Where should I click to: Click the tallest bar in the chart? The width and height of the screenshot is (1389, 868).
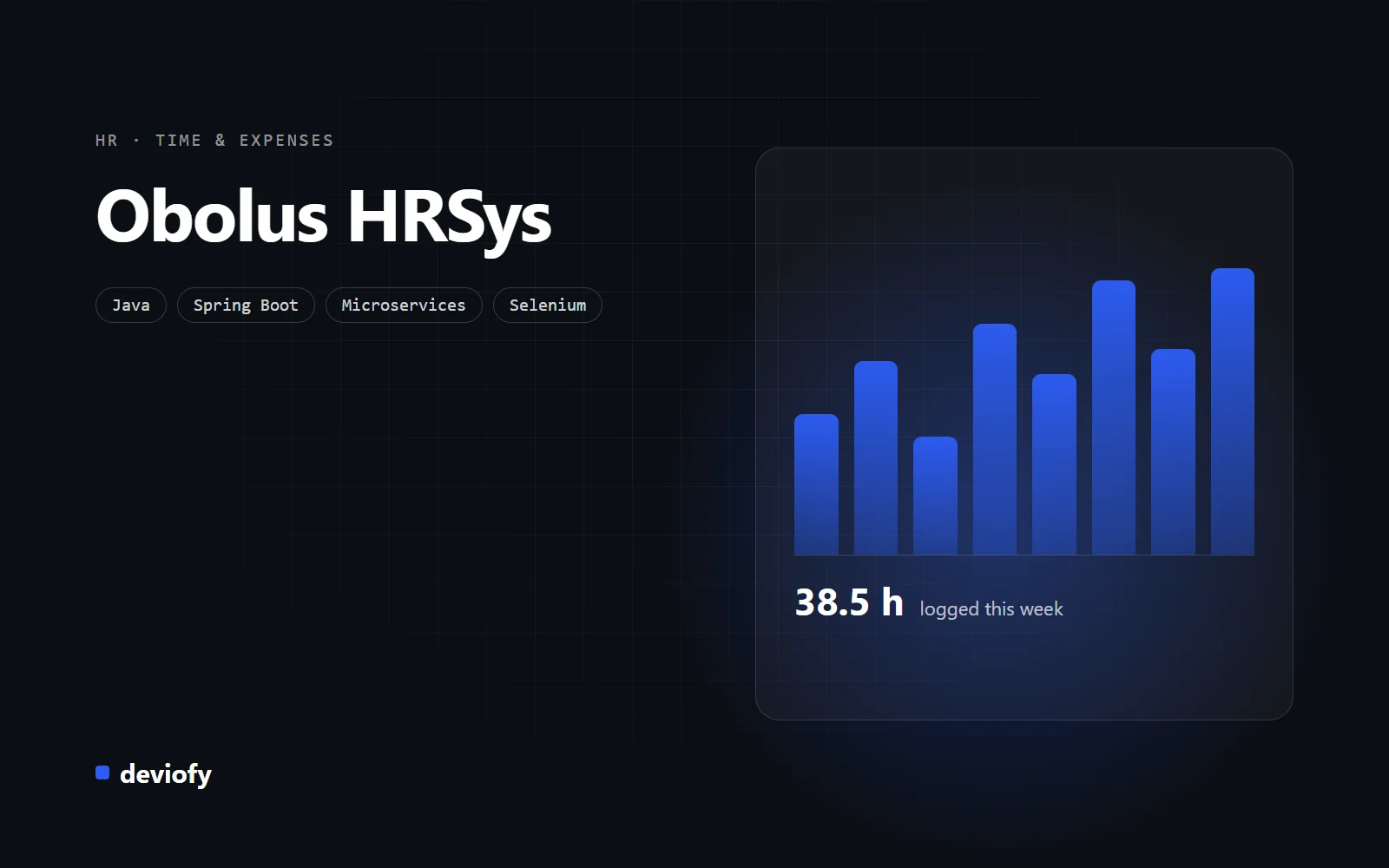(x=1233, y=411)
